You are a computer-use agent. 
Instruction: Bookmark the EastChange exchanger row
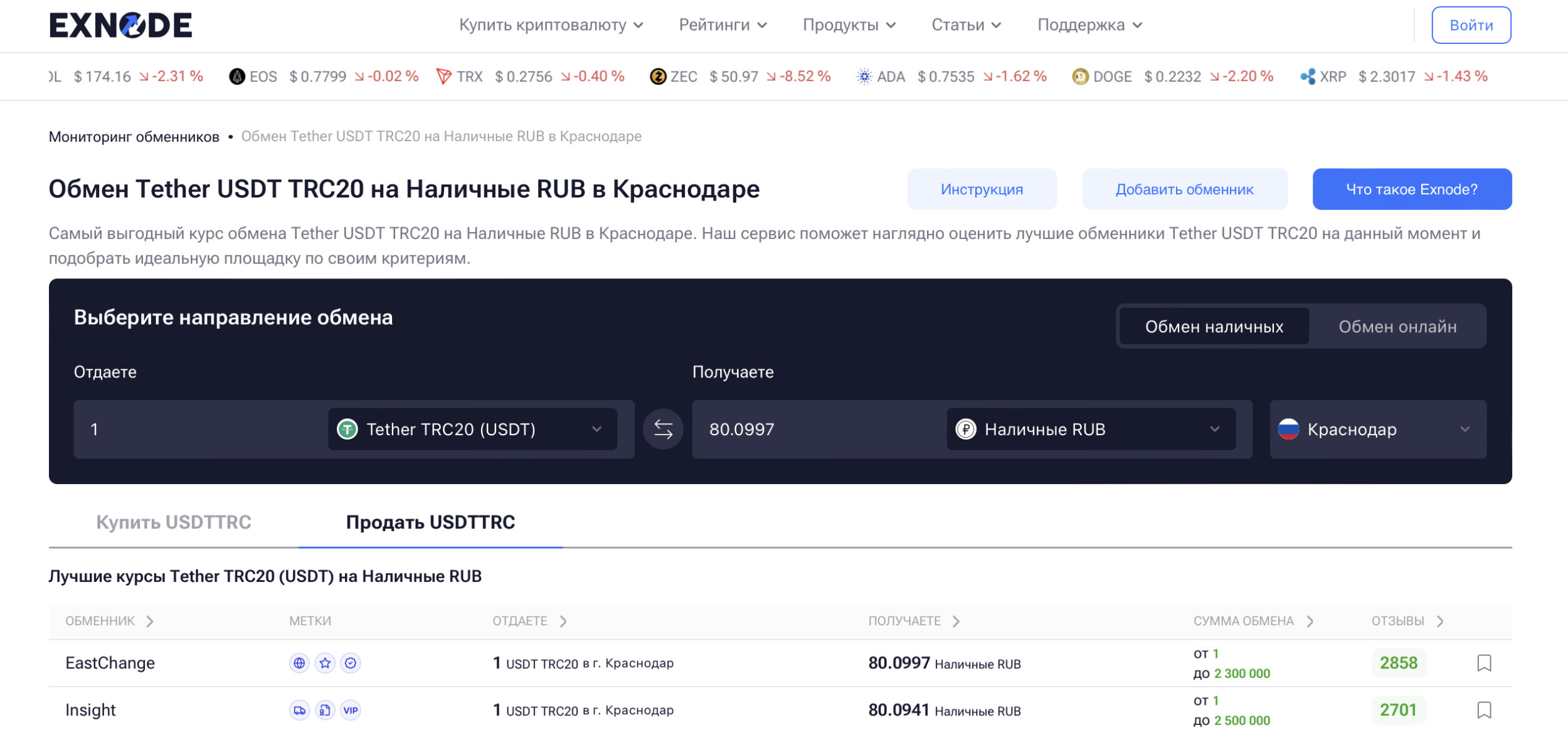[x=1483, y=663]
